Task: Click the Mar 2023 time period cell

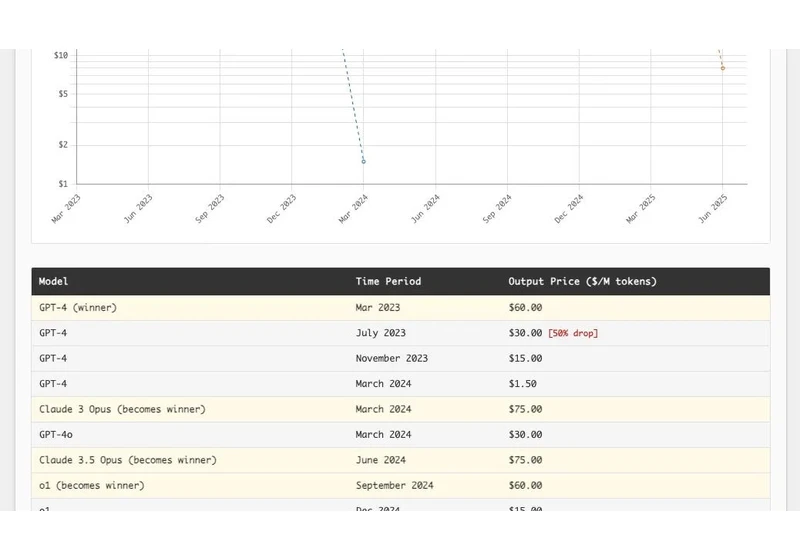Action: point(378,308)
